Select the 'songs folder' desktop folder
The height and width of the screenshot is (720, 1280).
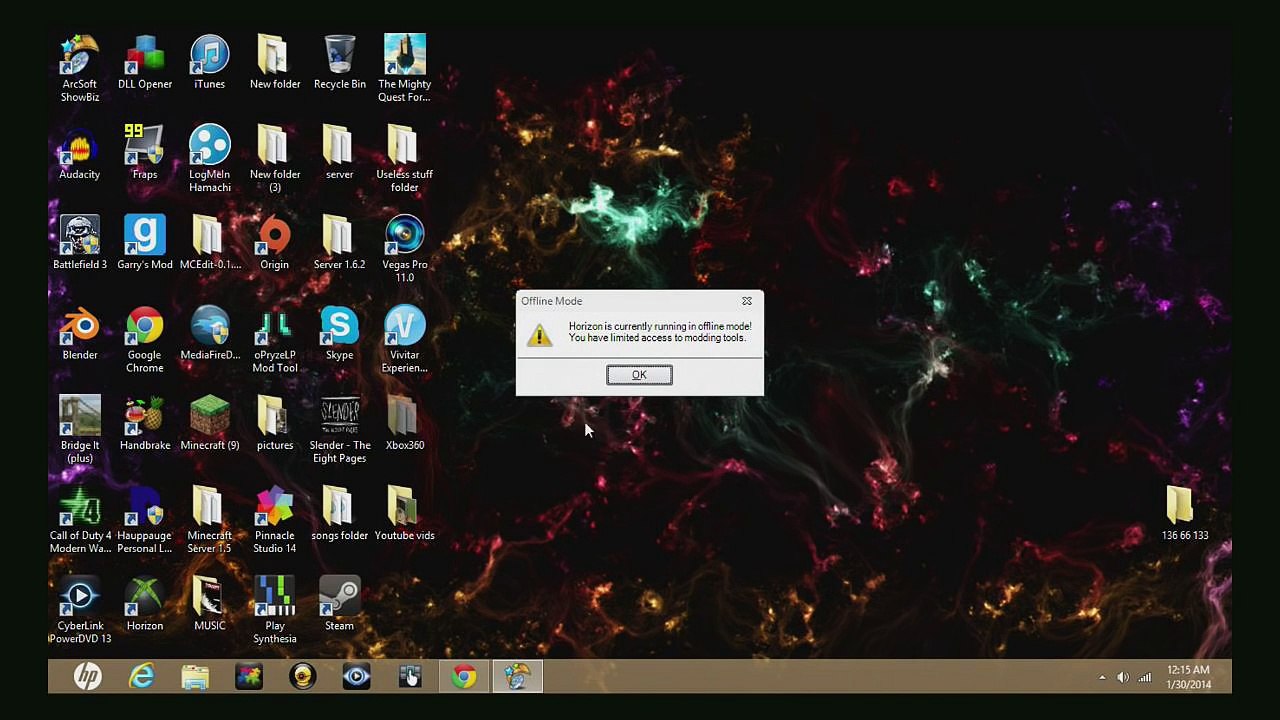point(340,512)
